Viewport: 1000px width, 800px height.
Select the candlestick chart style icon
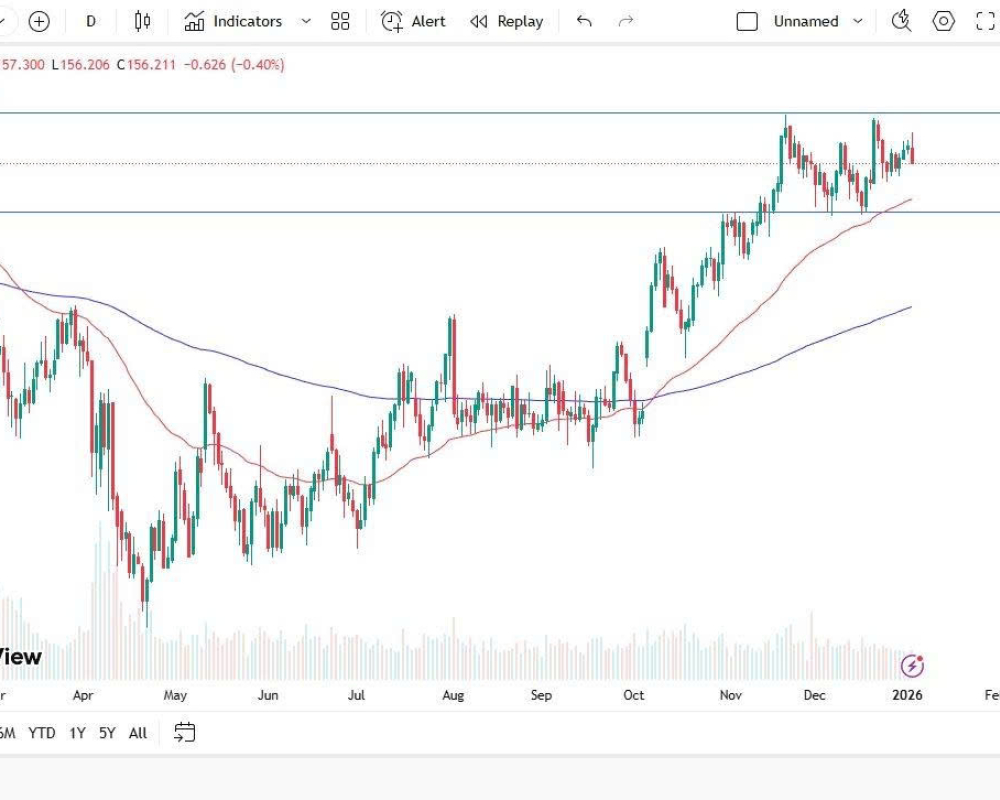point(140,20)
